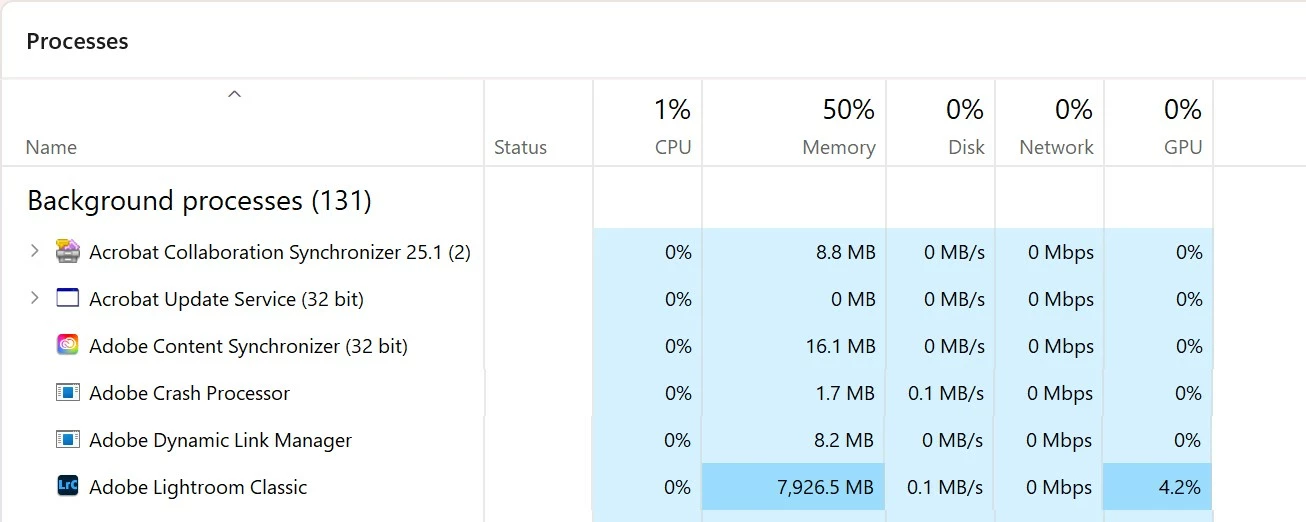Sort processes by Memory usage
The height and width of the screenshot is (522, 1306).
838,147
